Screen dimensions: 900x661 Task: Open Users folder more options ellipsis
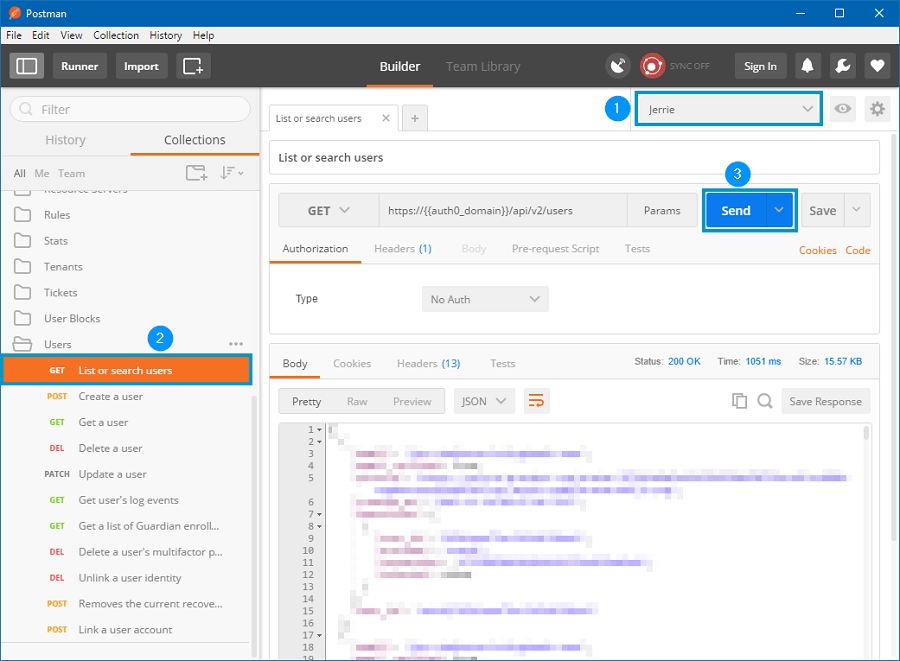[235, 344]
